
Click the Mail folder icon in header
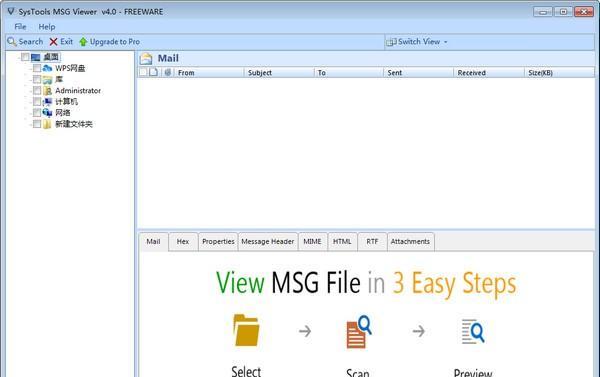(146, 59)
